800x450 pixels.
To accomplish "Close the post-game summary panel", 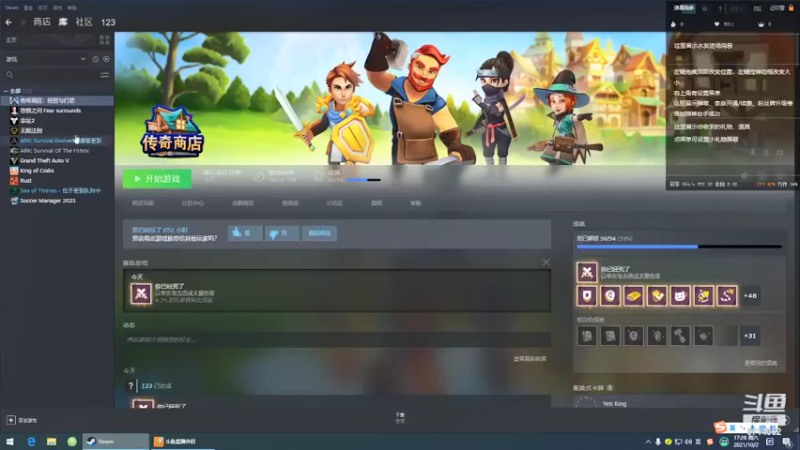I will [546, 262].
